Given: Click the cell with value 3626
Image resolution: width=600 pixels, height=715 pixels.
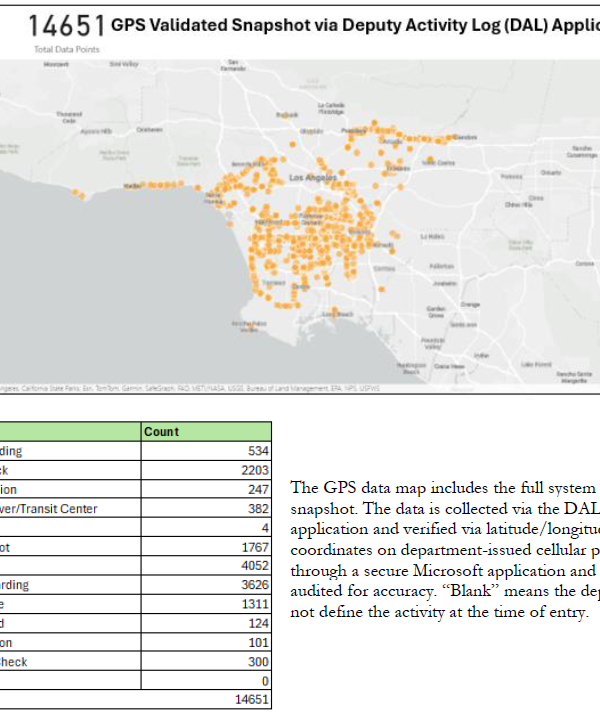Looking at the screenshot, I should 206,585.
